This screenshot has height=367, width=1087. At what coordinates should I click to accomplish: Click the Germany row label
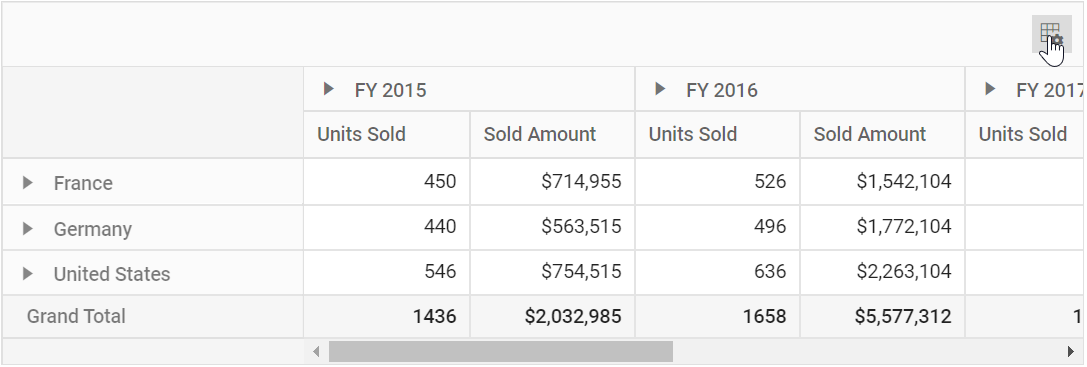[93, 229]
